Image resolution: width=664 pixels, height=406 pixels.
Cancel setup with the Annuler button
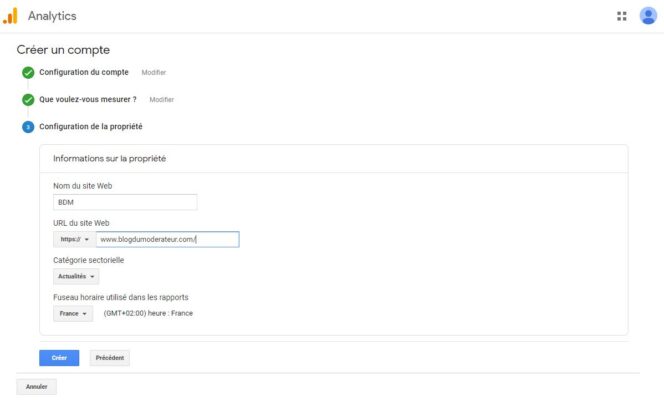point(36,387)
